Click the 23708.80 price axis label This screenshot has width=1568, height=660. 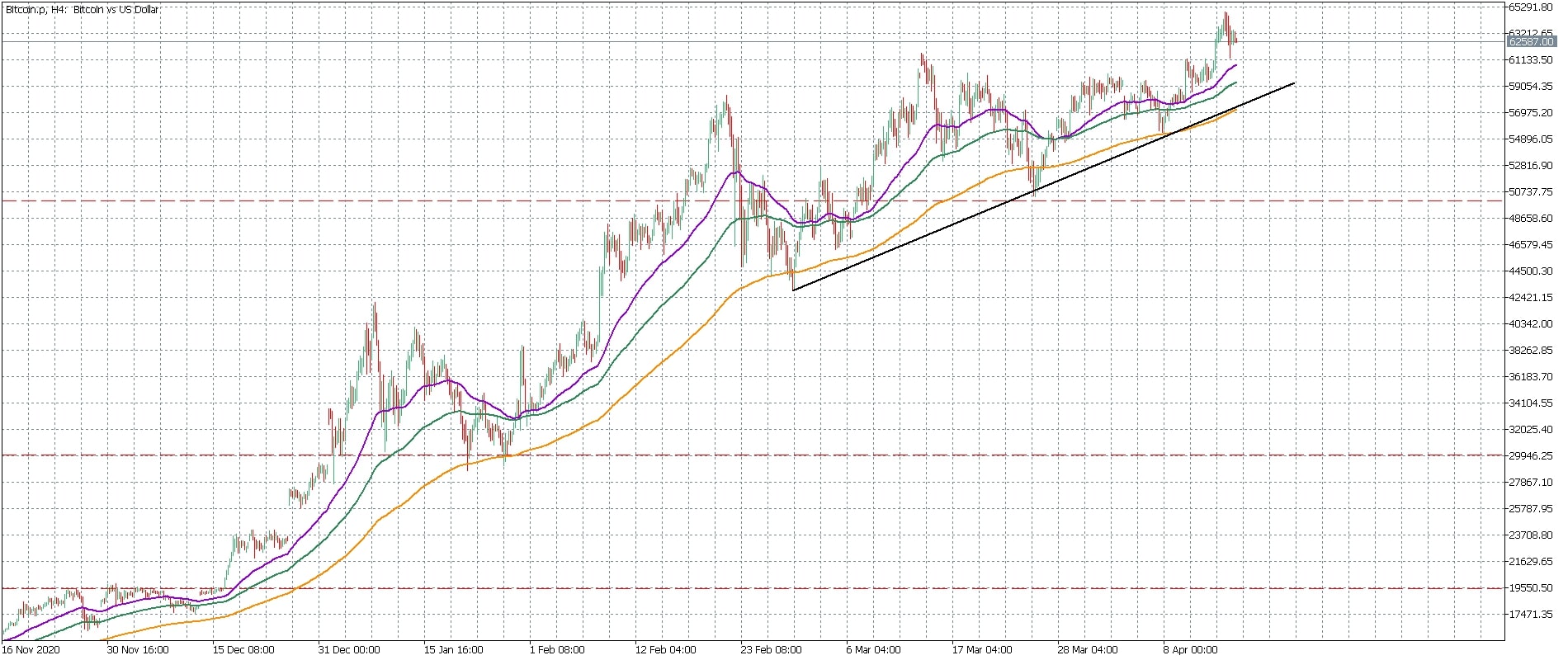coord(1531,535)
